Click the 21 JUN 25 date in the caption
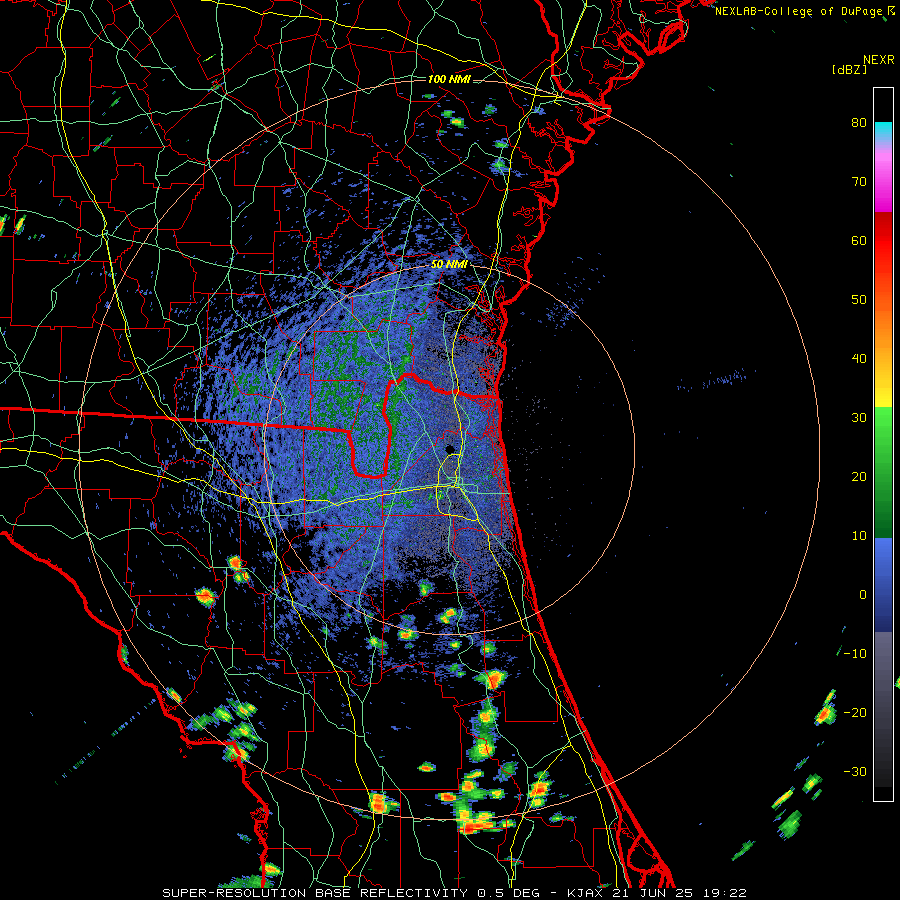The height and width of the screenshot is (900, 900). coord(655,893)
